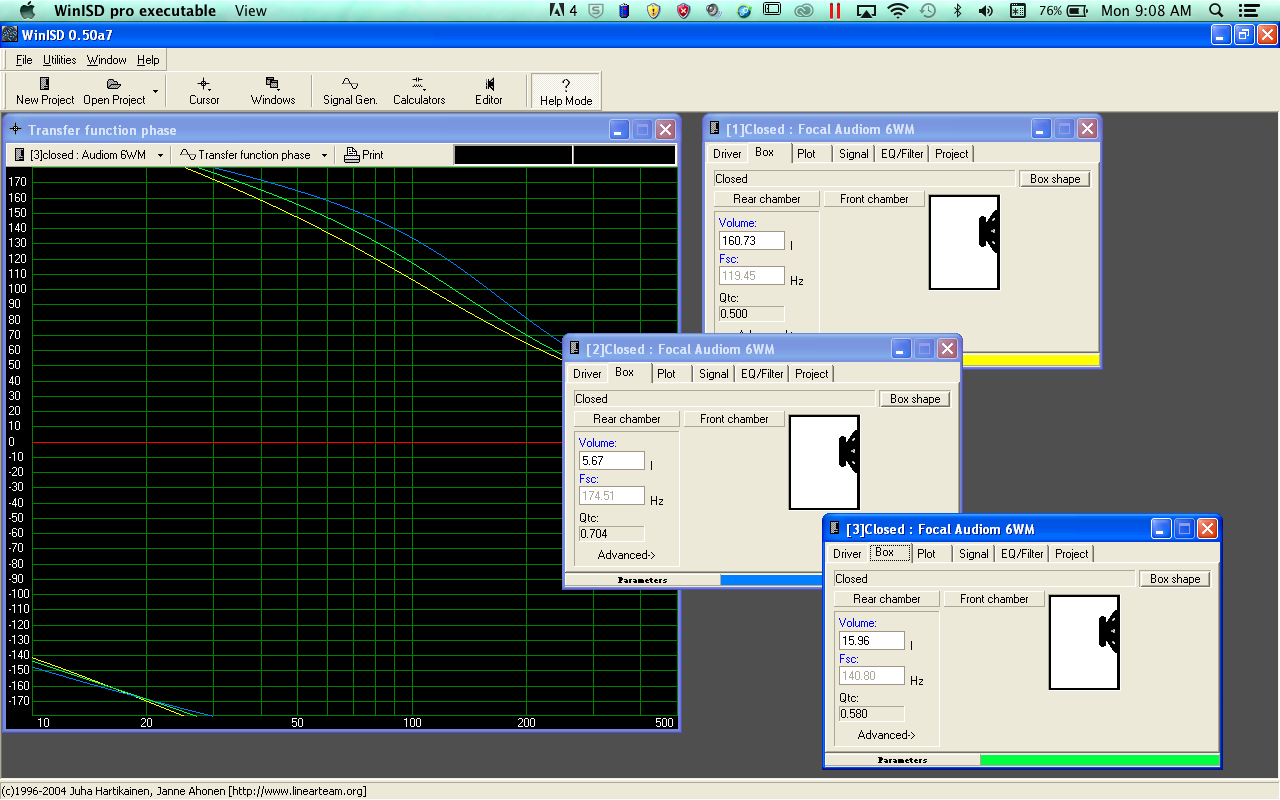1280x800 pixels.
Task: Click Box shape button in project [1] window
Action: pyautogui.click(x=1055, y=179)
